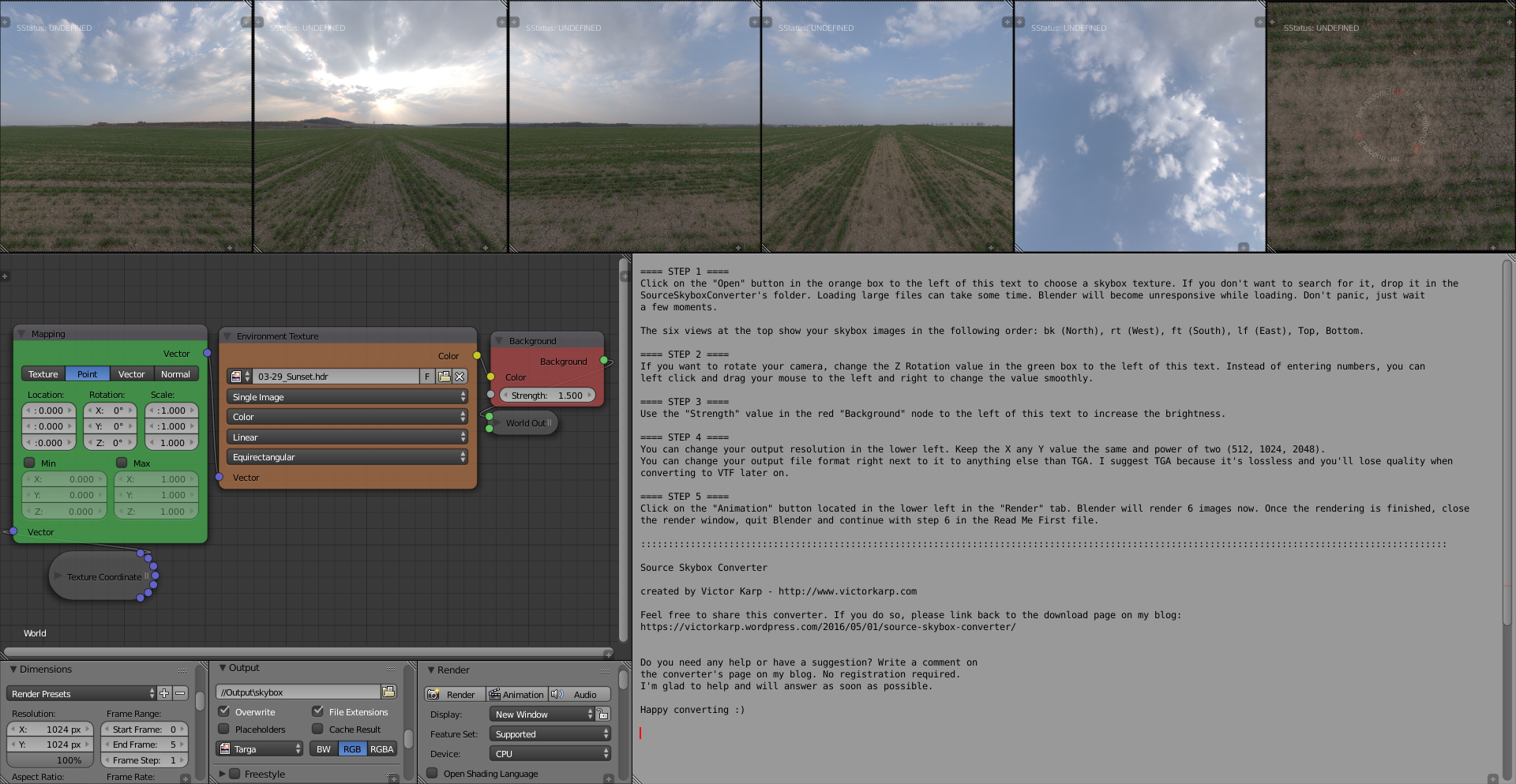Viewport: 1516px width, 784px height.
Task: Open the New Window display dropdown
Action: pos(542,714)
